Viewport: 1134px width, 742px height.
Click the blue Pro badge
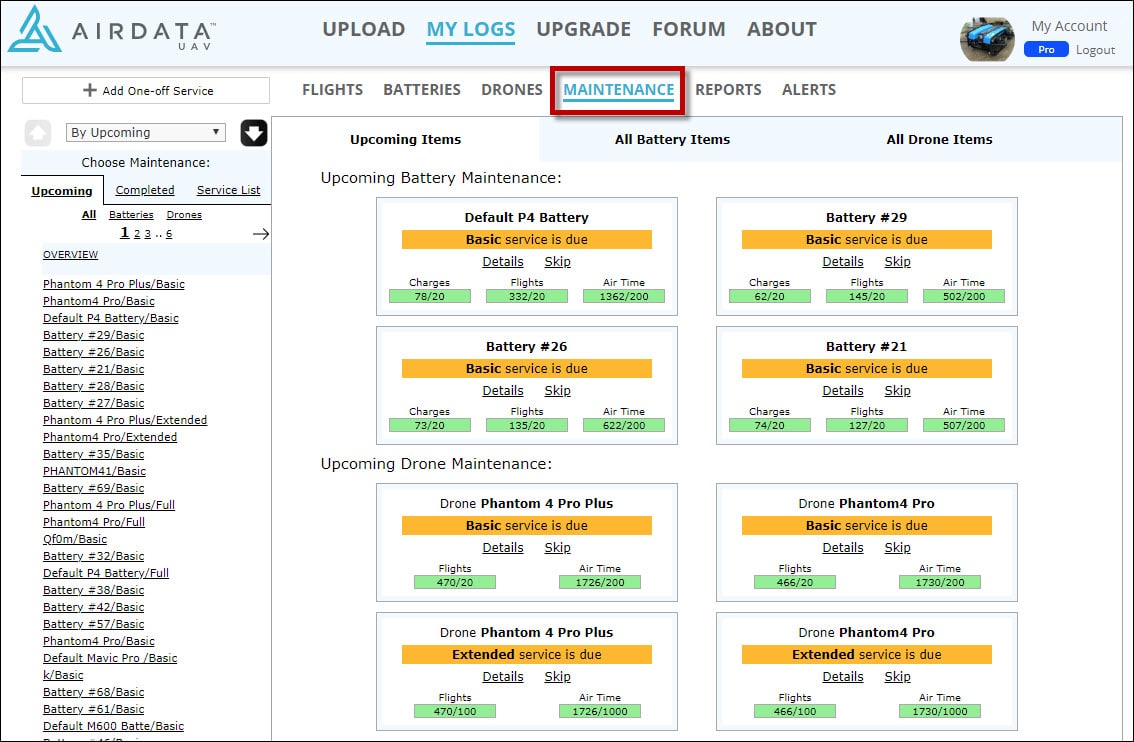pyautogui.click(x=1046, y=50)
